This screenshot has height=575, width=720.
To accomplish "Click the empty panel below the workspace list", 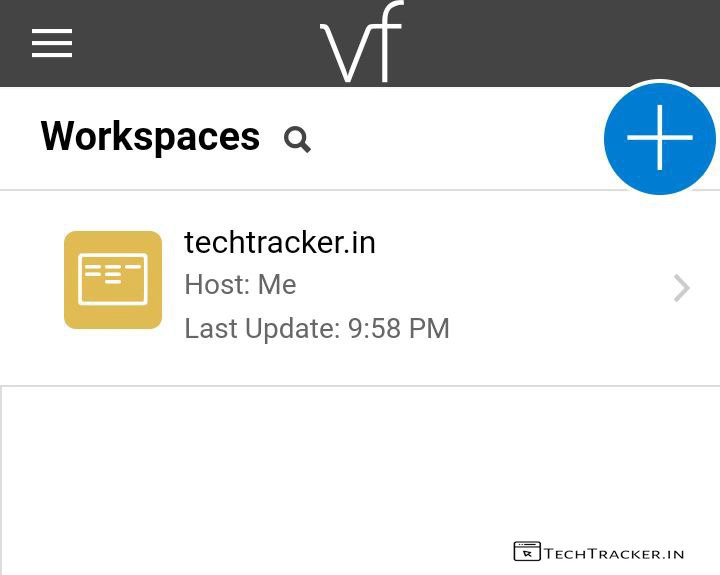I will point(300,470).
